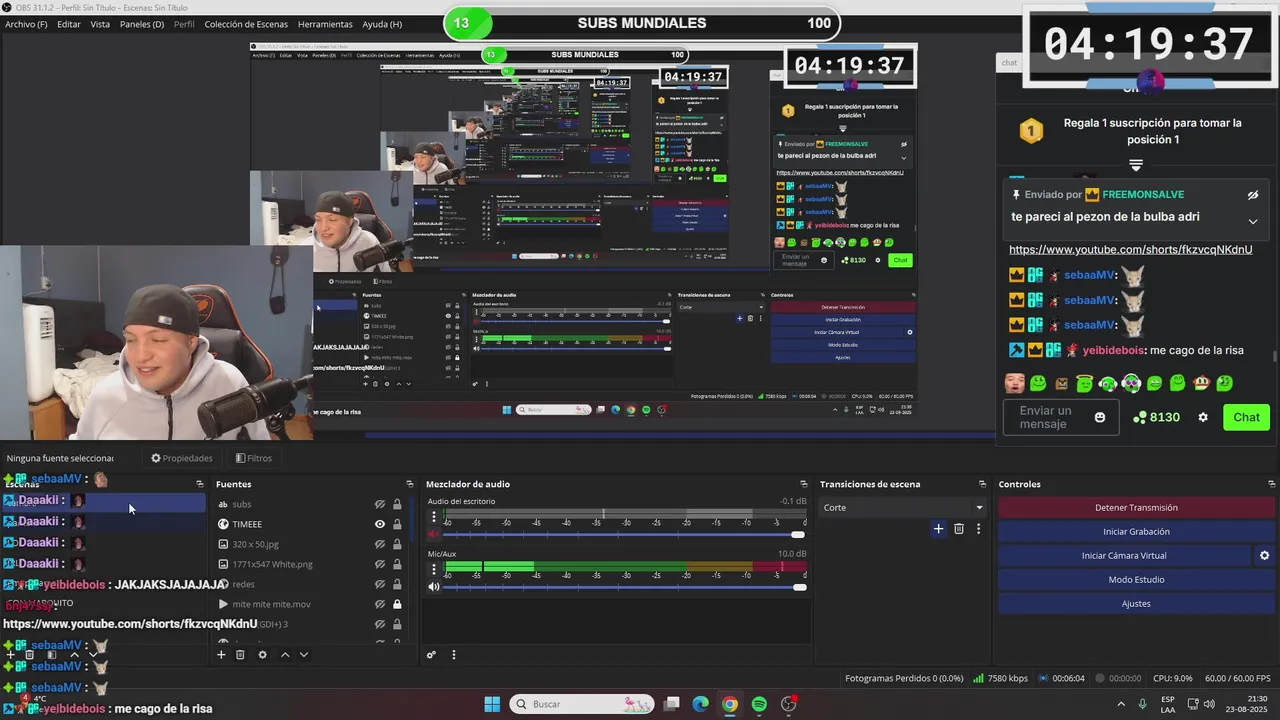Open Spotify from the Windows taskbar
Image resolution: width=1280 pixels, height=720 pixels.
[759, 704]
